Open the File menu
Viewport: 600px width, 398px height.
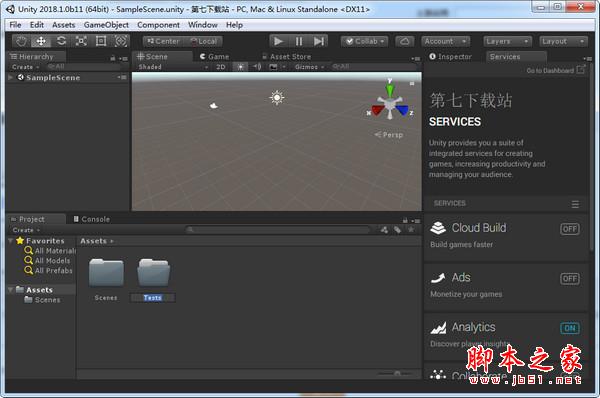[15, 25]
